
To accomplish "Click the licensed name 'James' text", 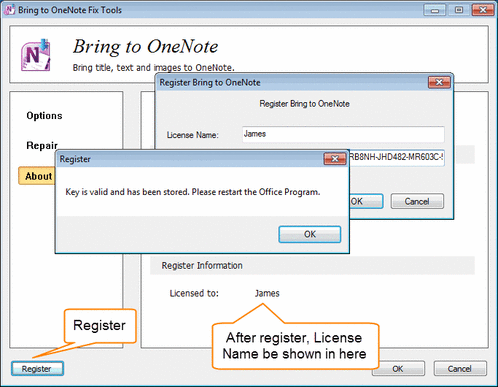I will 267,293.
